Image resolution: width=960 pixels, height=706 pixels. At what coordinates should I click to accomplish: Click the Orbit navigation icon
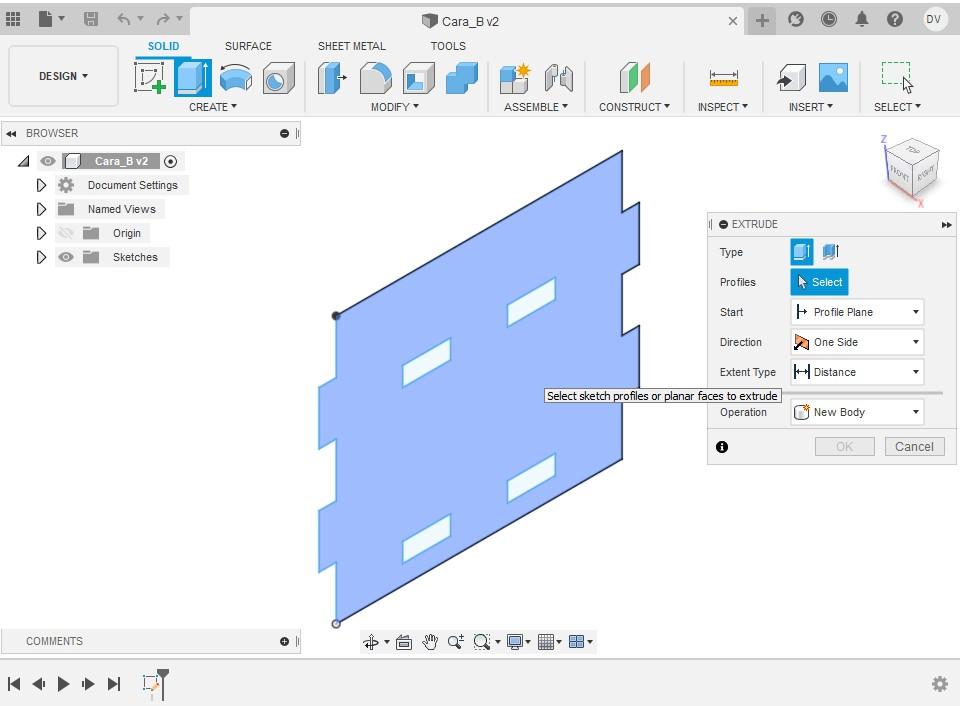tap(371, 642)
